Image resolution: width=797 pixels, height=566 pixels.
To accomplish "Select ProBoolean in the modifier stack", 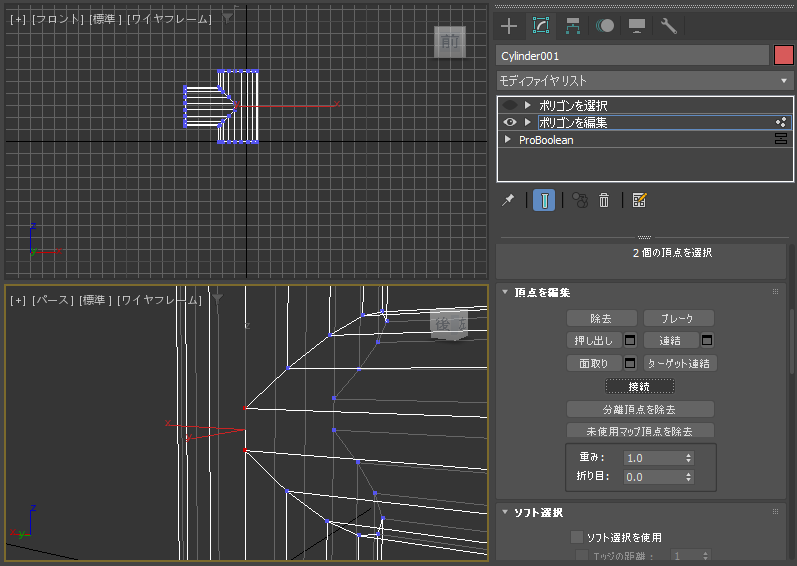I will click(546, 140).
